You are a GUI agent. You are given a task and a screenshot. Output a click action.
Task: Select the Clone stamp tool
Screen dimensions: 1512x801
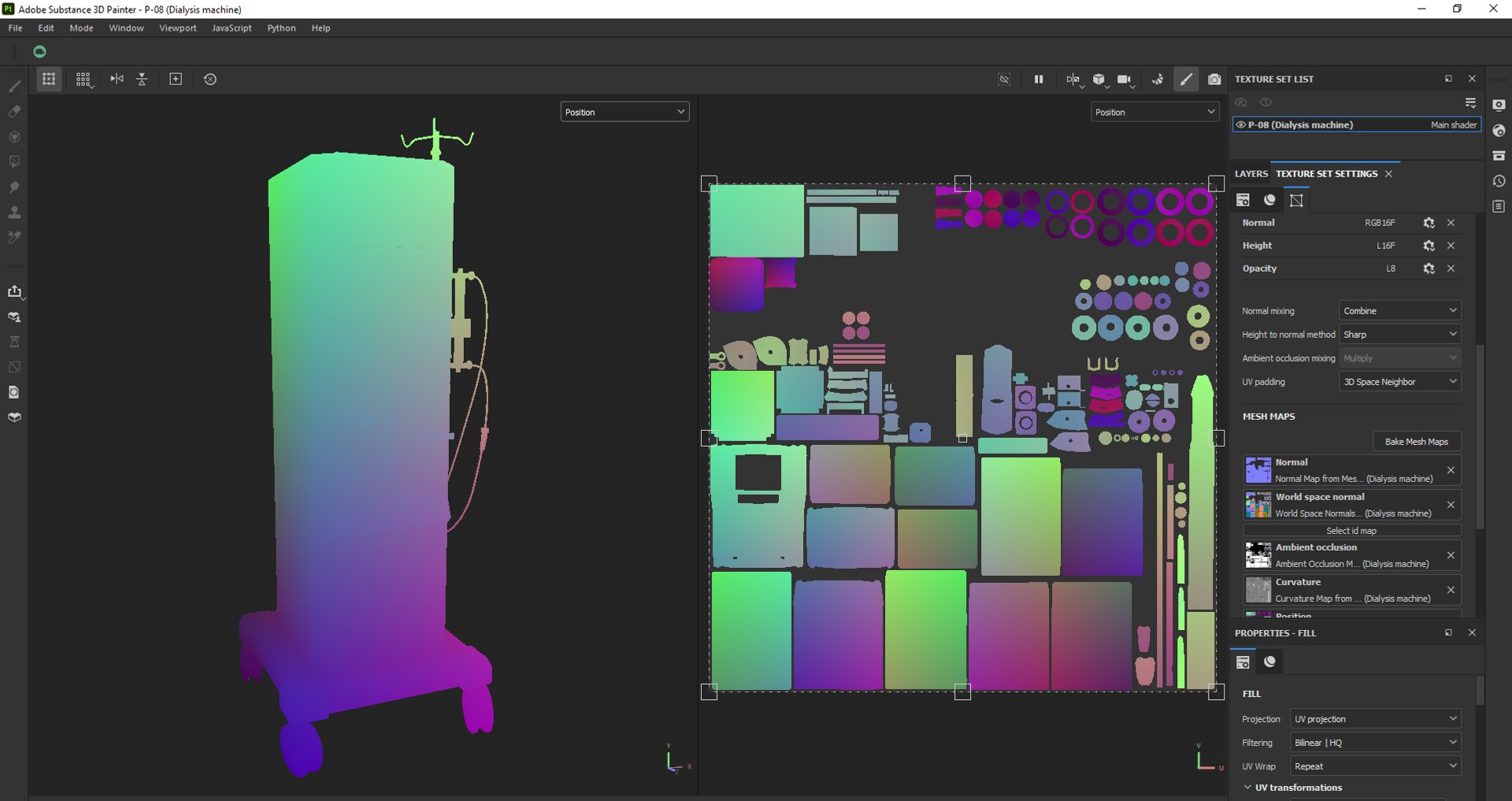(x=14, y=212)
